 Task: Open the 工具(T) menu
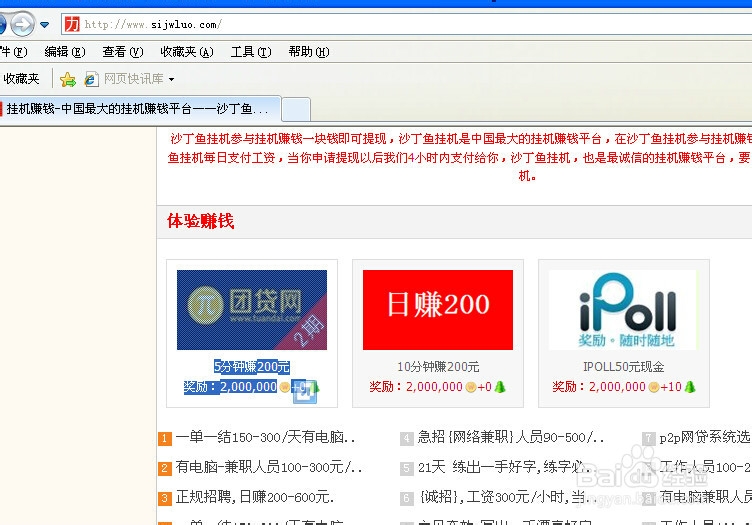pos(251,52)
